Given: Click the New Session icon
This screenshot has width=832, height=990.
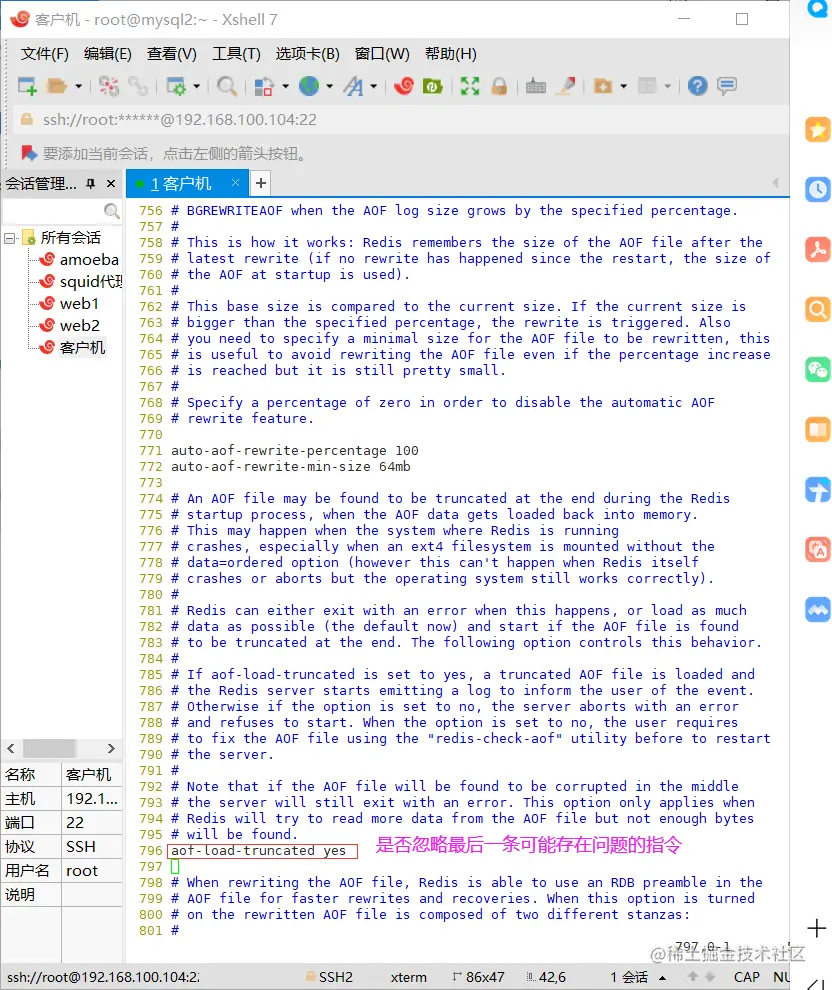Looking at the screenshot, I should 28,86.
